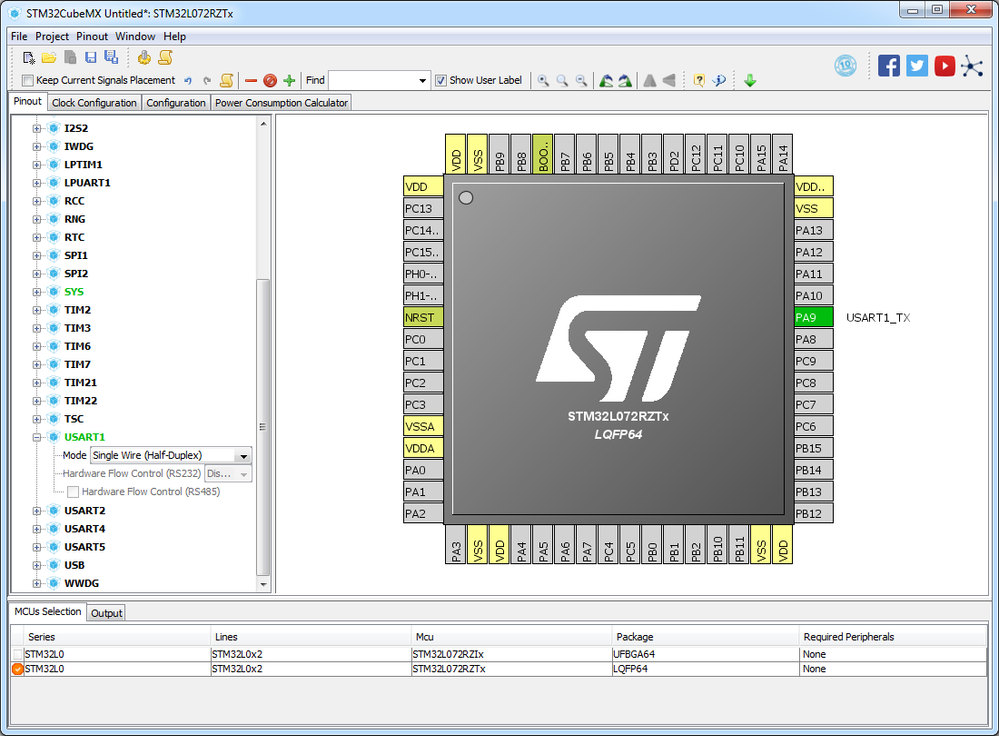Switch to the Output tab
The width and height of the screenshot is (999, 736).
point(106,613)
